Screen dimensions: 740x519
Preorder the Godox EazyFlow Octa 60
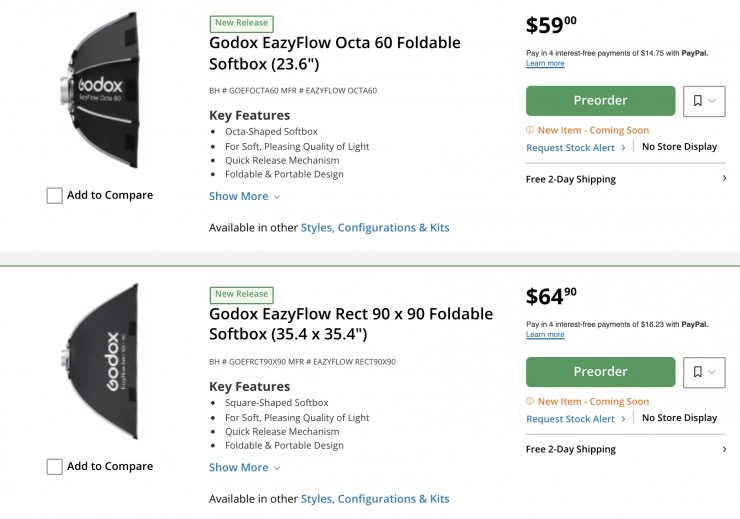(600, 101)
